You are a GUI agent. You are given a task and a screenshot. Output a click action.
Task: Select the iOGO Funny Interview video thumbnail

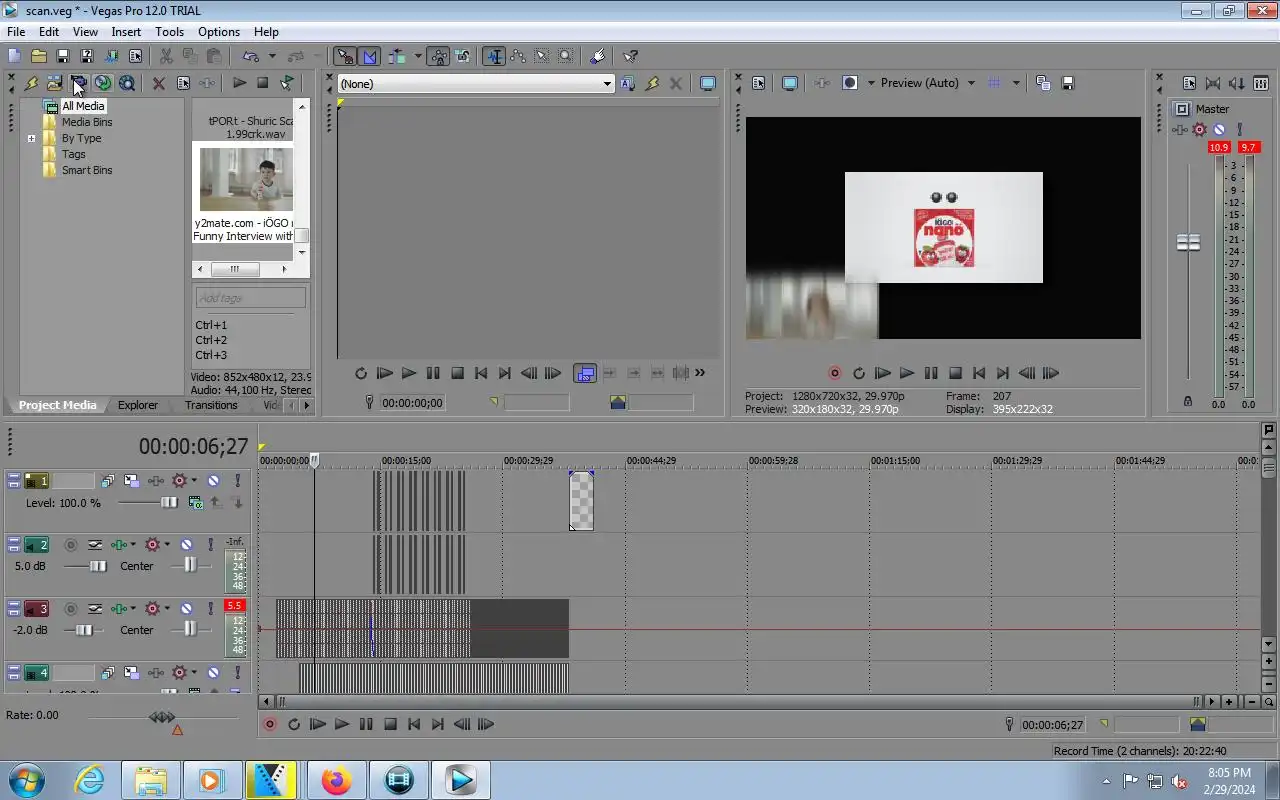(246, 179)
